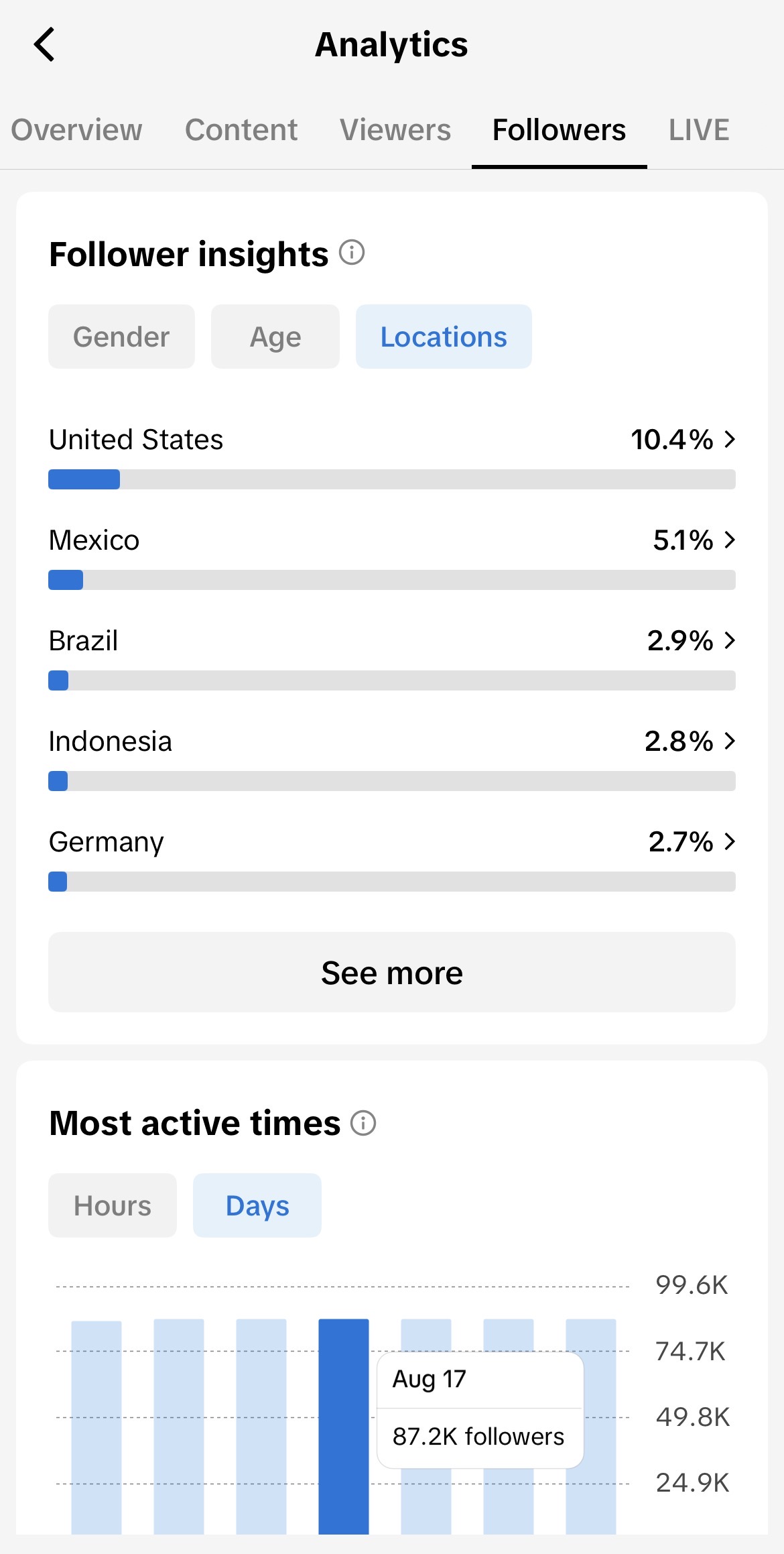Select the Locations filter chip
This screenshot has width=784, height=1554.
[x=444, y=337]
